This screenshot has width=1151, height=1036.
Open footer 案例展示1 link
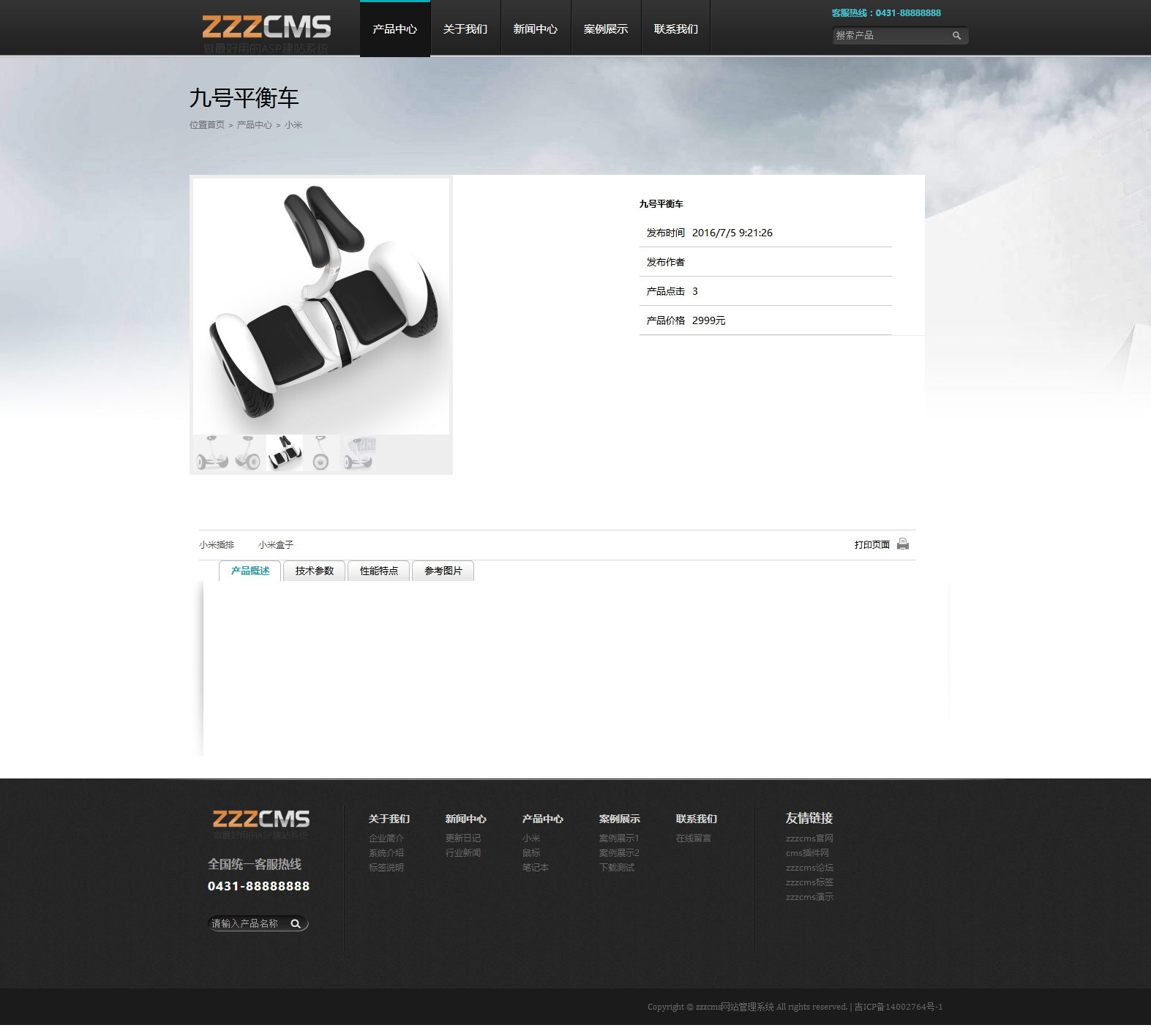[x=619, y=838]
